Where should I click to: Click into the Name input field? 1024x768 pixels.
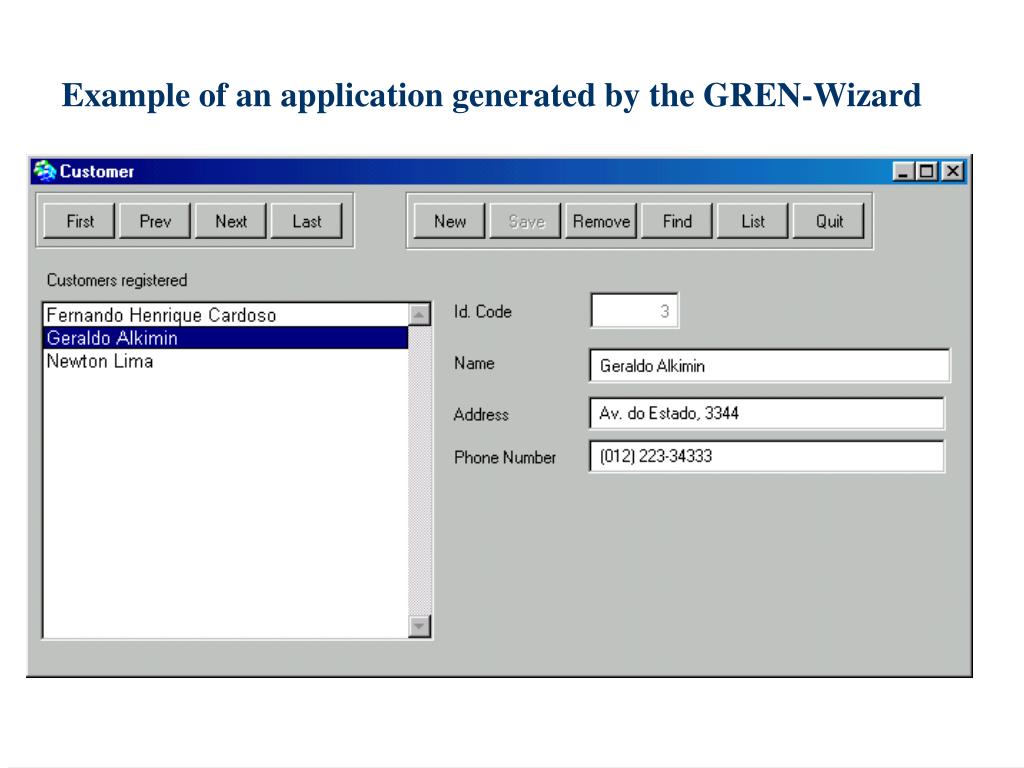pyautogui.click(x=769, y=366)
